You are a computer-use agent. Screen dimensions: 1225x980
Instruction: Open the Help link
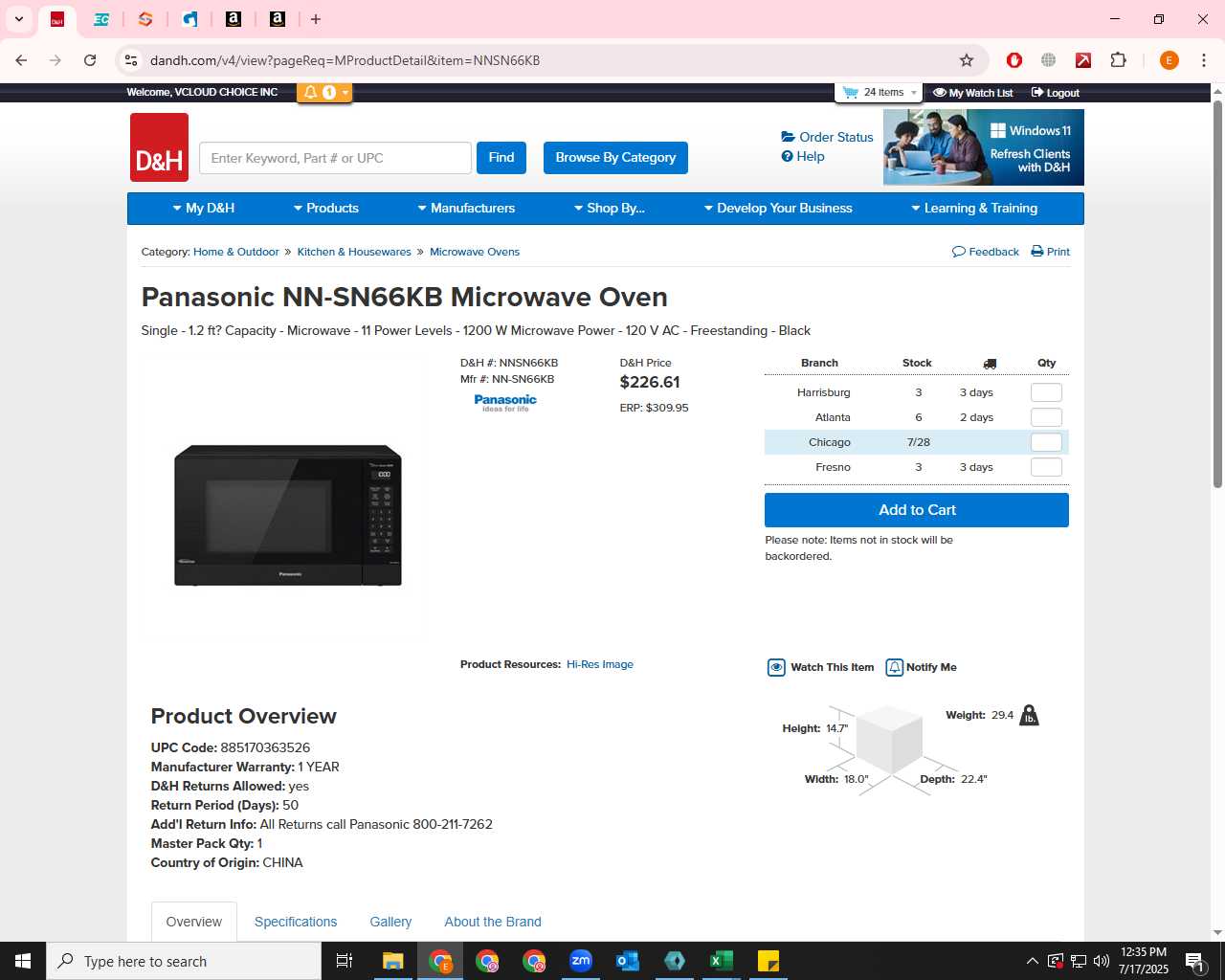click(803, 156)
